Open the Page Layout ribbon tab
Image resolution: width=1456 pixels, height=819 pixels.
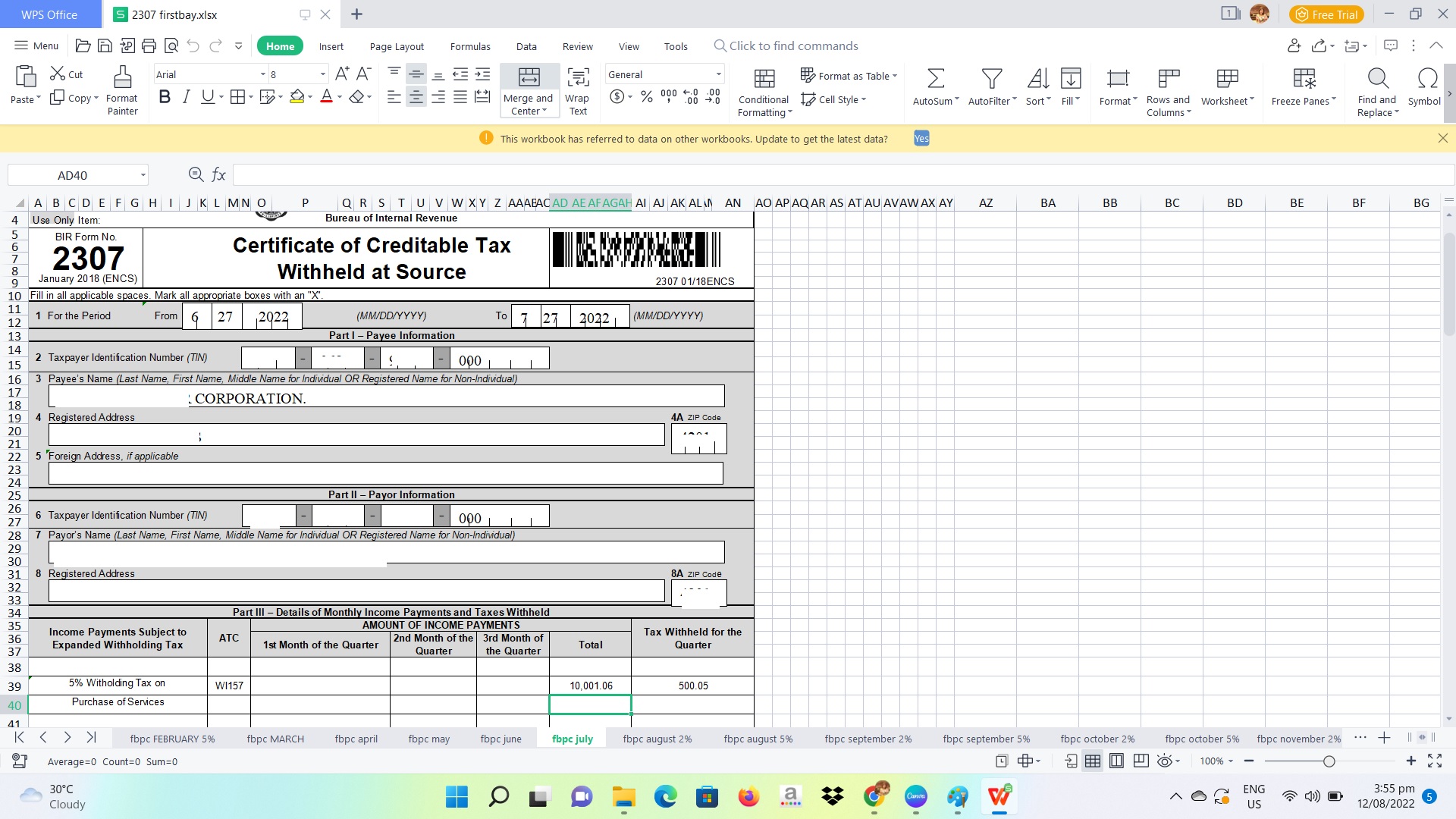coord(397,46)
